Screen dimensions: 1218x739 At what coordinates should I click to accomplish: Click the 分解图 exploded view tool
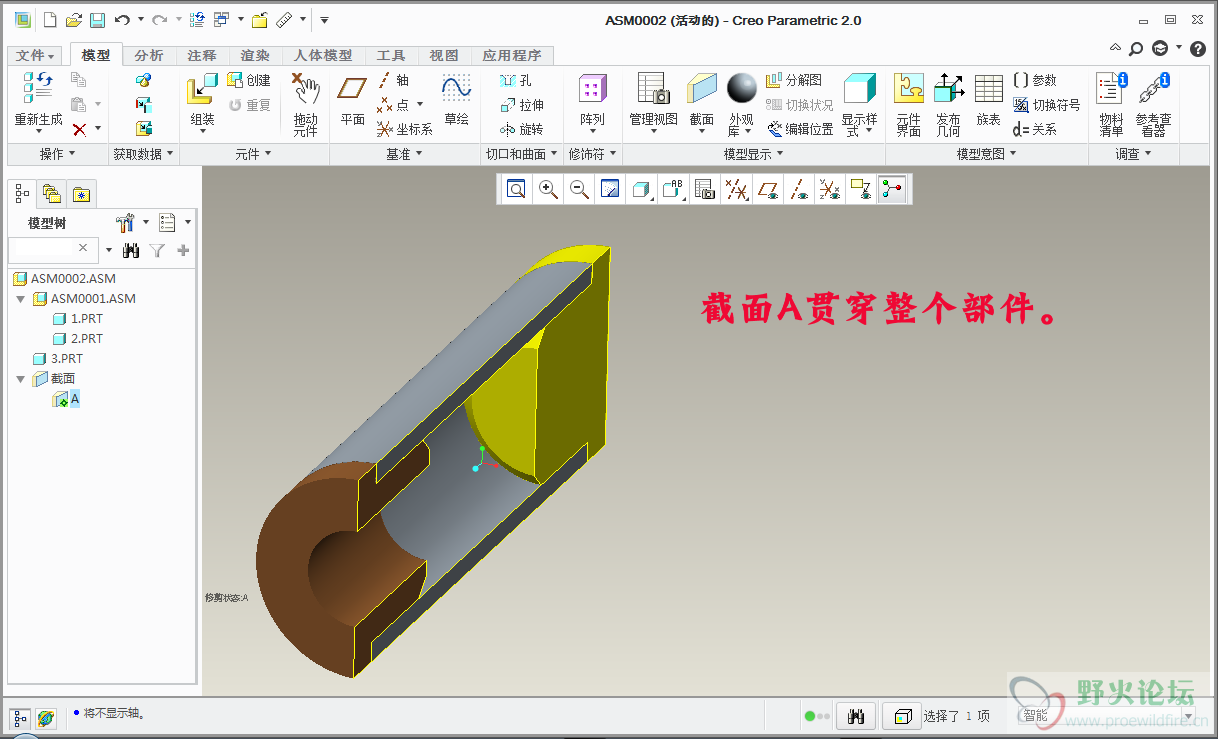pos(794,80)
